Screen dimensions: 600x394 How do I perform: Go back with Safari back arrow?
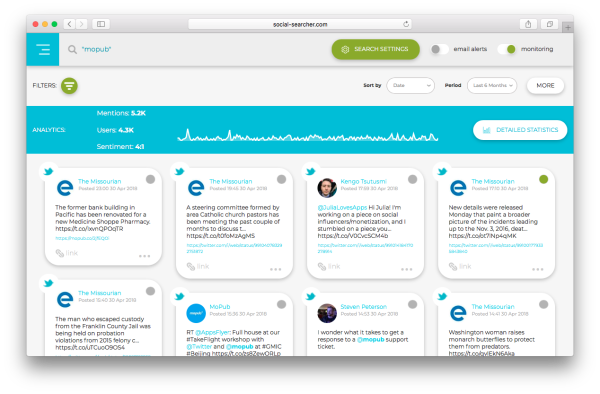click(x=69, y=24)
